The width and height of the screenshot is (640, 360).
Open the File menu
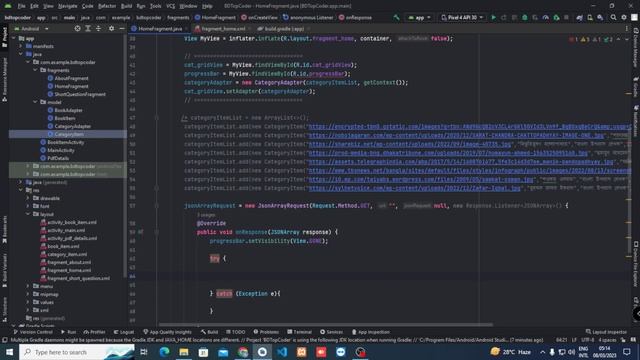click(22, 6)
